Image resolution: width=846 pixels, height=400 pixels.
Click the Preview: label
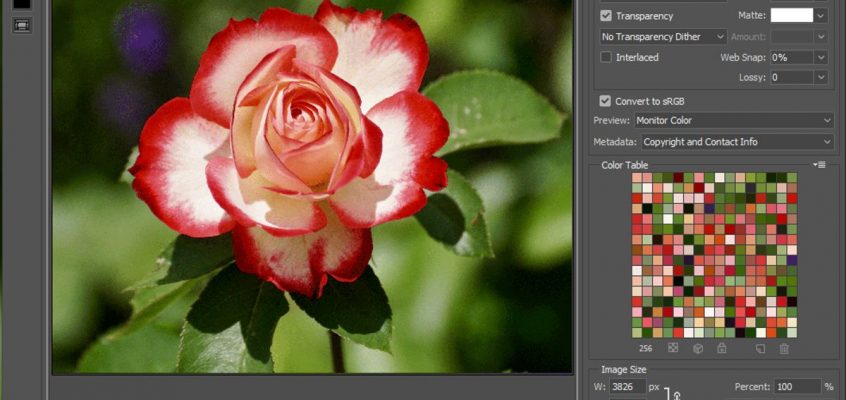(611, 120)
